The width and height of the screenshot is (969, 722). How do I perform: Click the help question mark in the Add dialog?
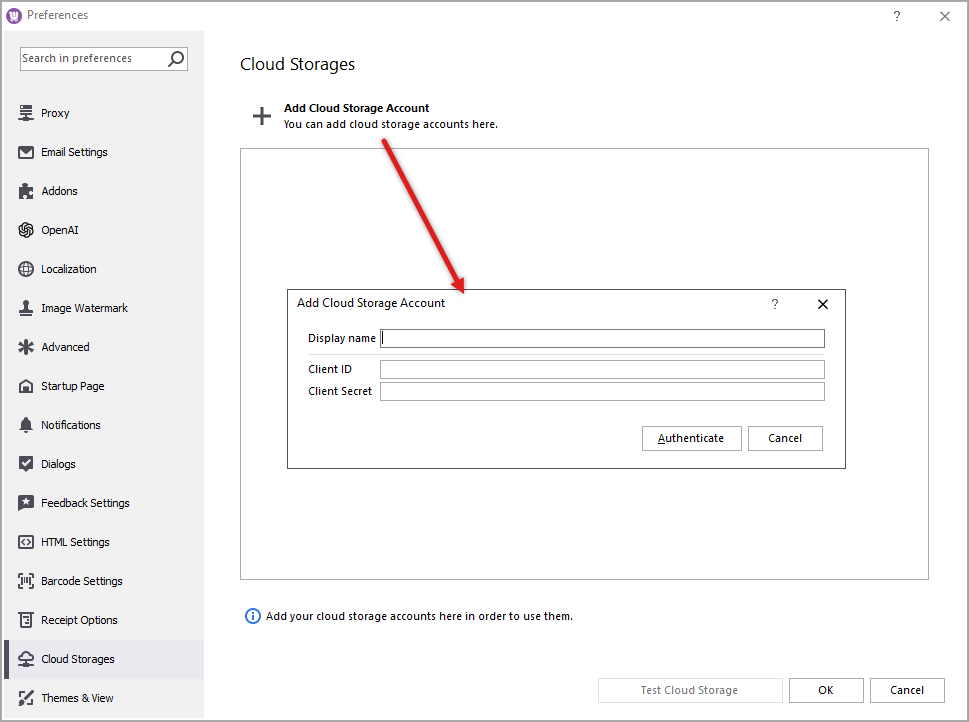775,304
